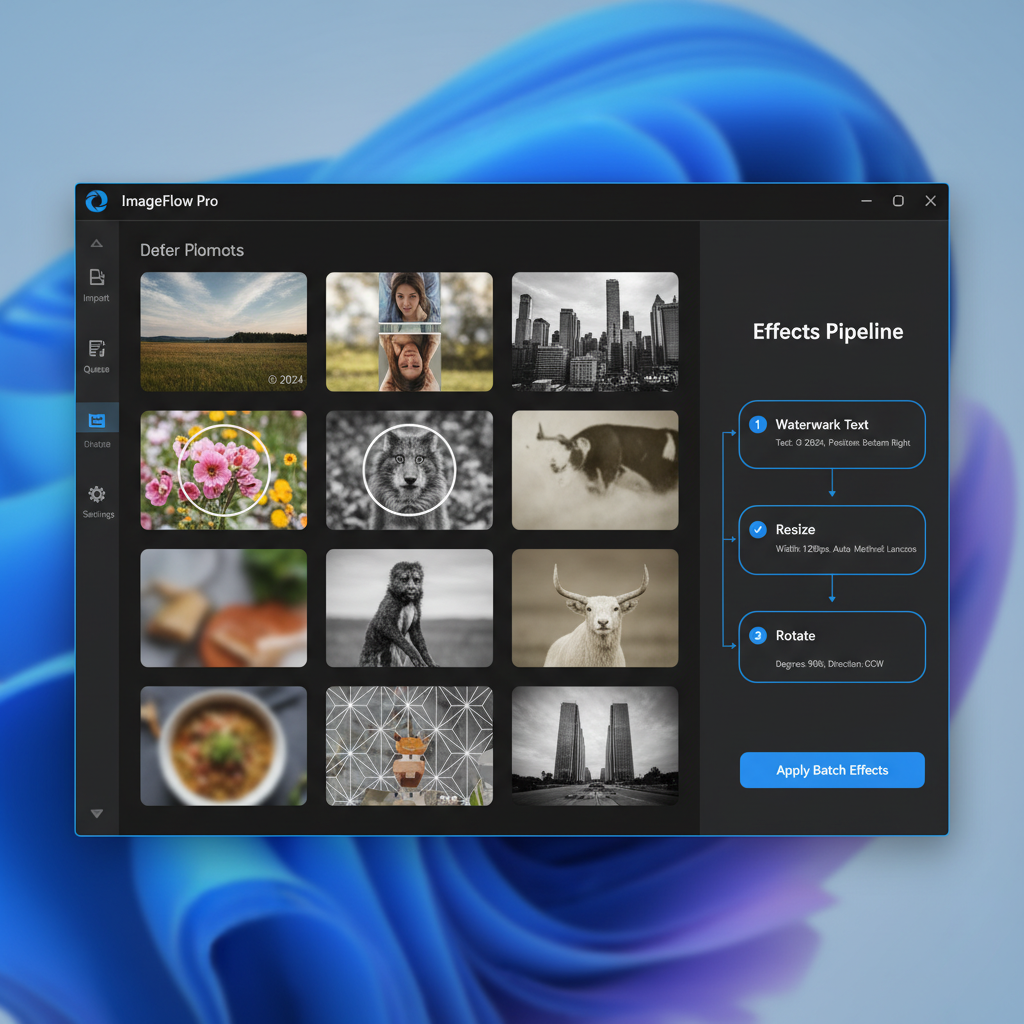Open the Batch processing sidebar icon
Image resolution: width=1024 pixels, height=1024 pixels.
click(96, 423)
